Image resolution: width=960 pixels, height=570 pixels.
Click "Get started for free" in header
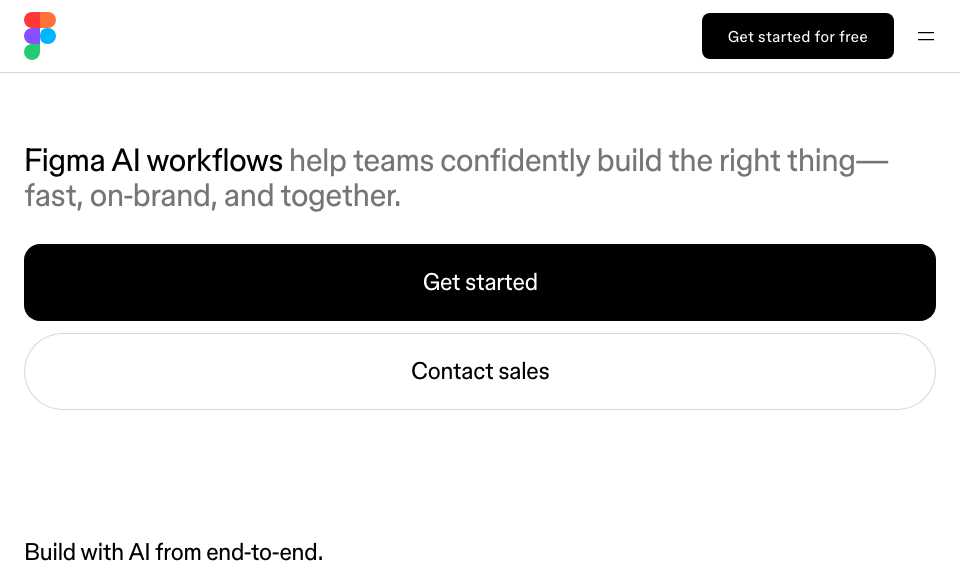click(x=797, y=36)
